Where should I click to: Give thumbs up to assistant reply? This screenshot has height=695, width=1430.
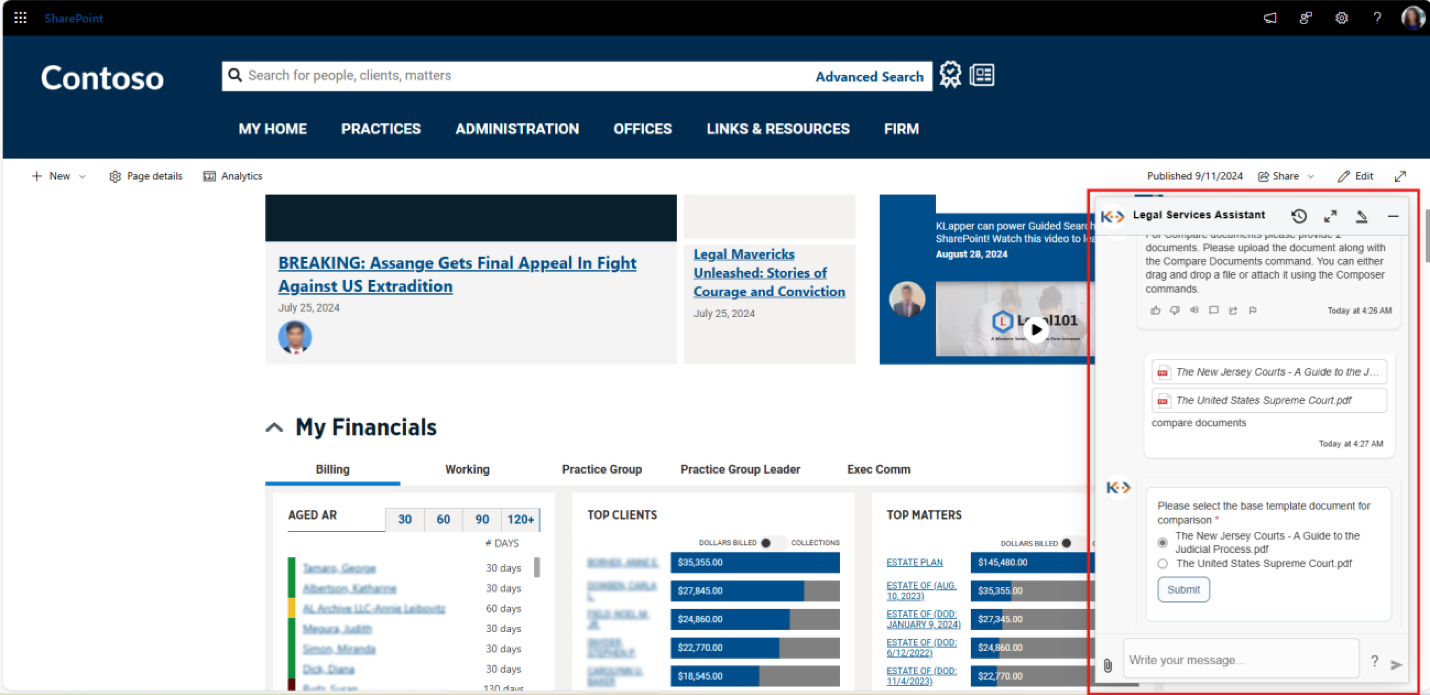point(1156,310)
